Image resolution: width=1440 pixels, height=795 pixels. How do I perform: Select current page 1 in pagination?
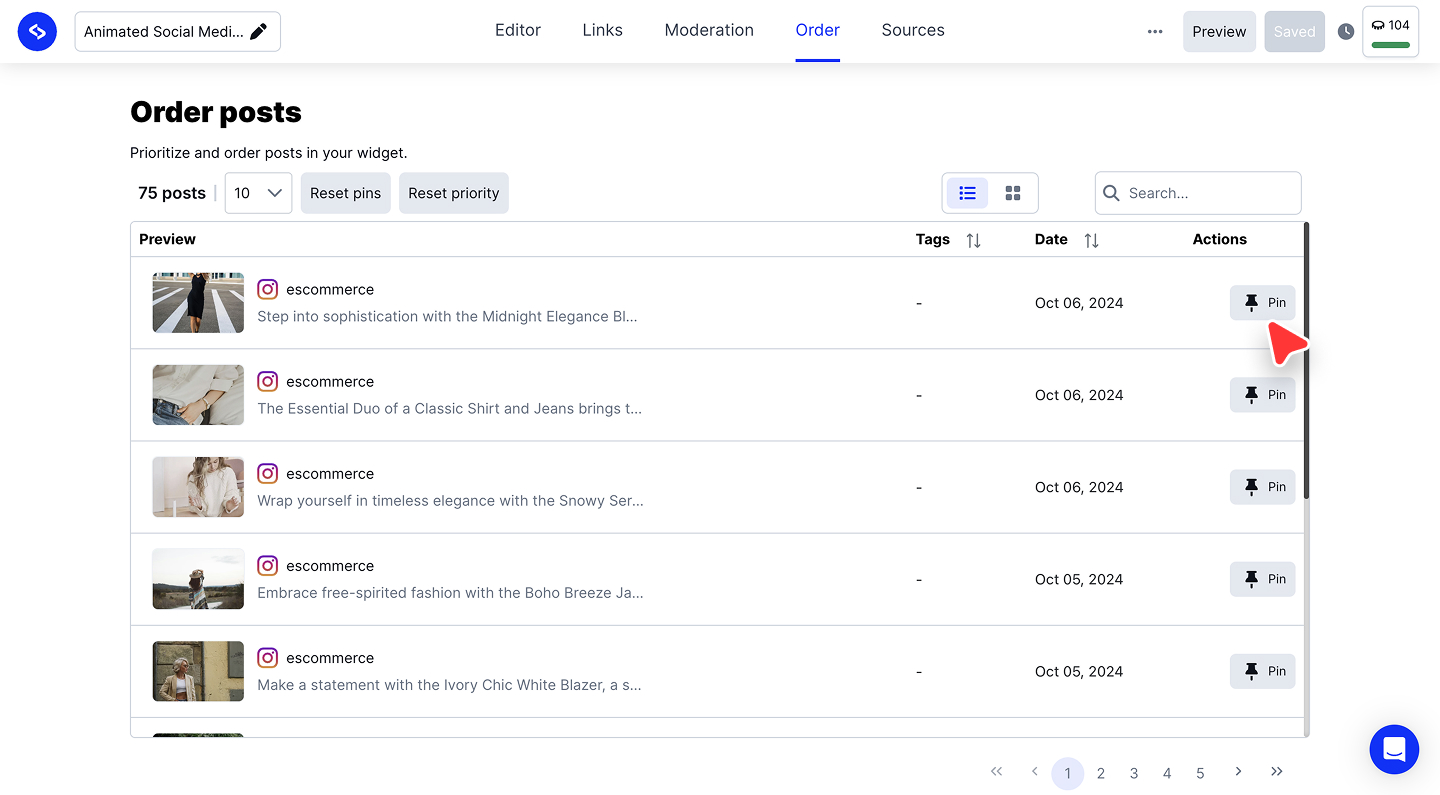coord(1067,773)
